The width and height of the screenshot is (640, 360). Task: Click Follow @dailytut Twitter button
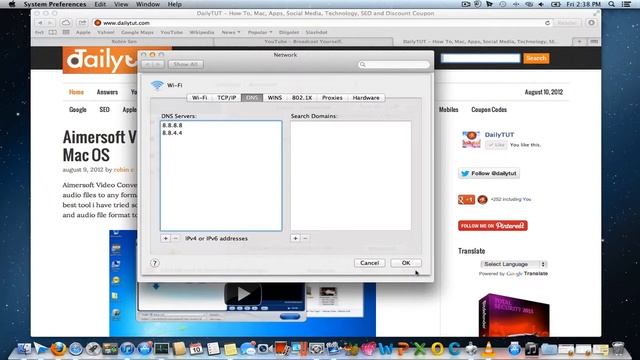(489, 173)
